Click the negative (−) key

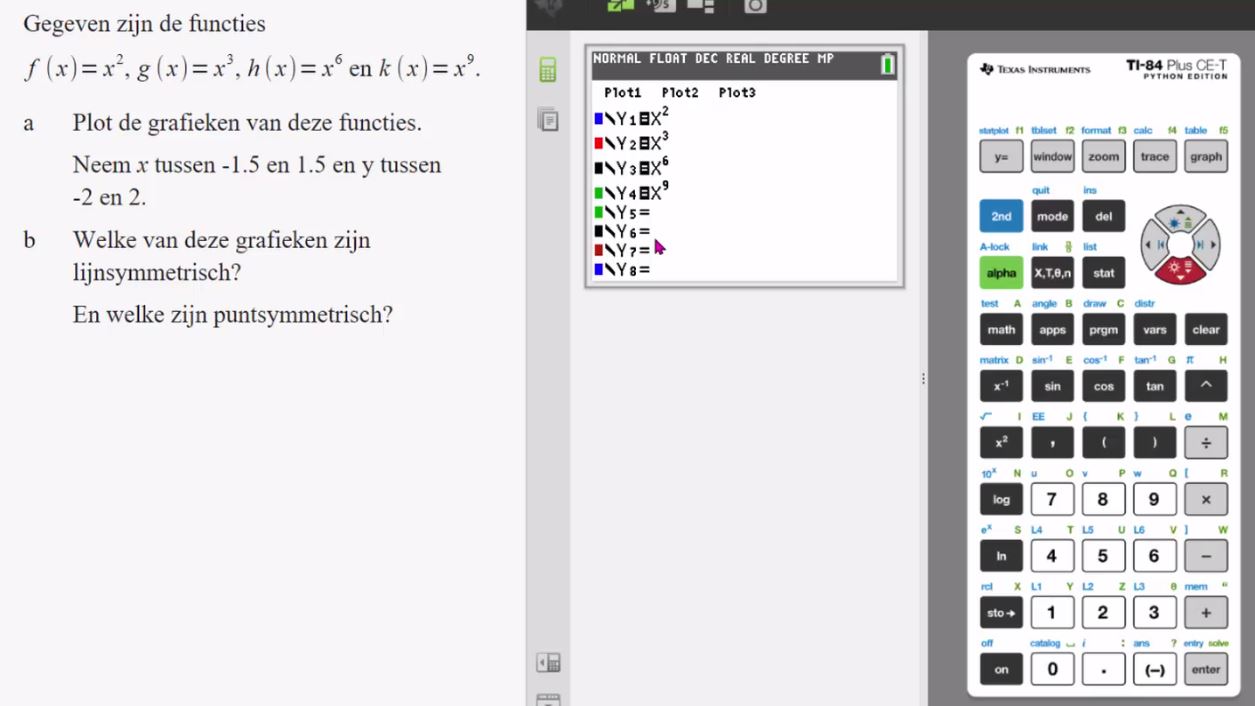(x=1155, y=670)
